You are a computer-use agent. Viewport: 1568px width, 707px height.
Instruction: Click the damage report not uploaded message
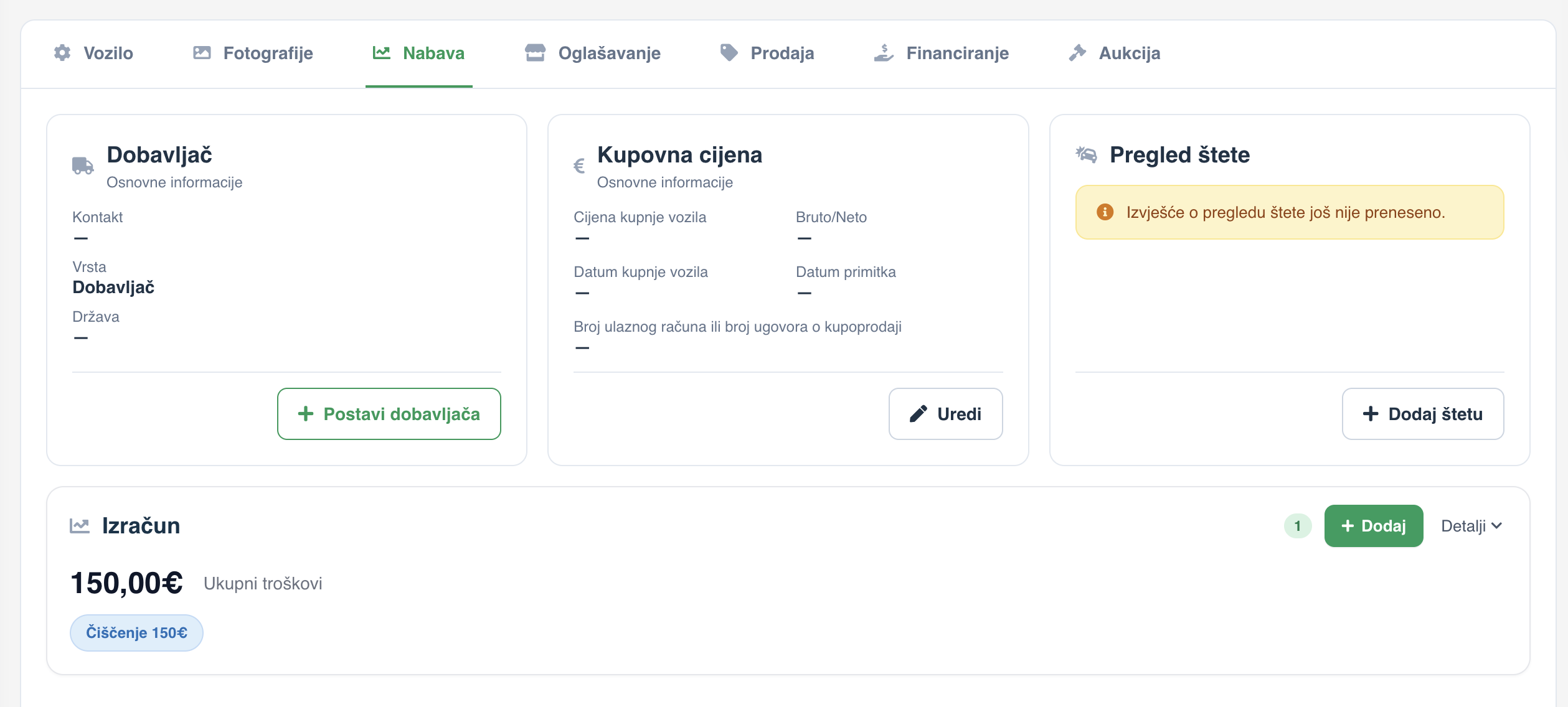pyautogui.click(x=1285, y=212)
